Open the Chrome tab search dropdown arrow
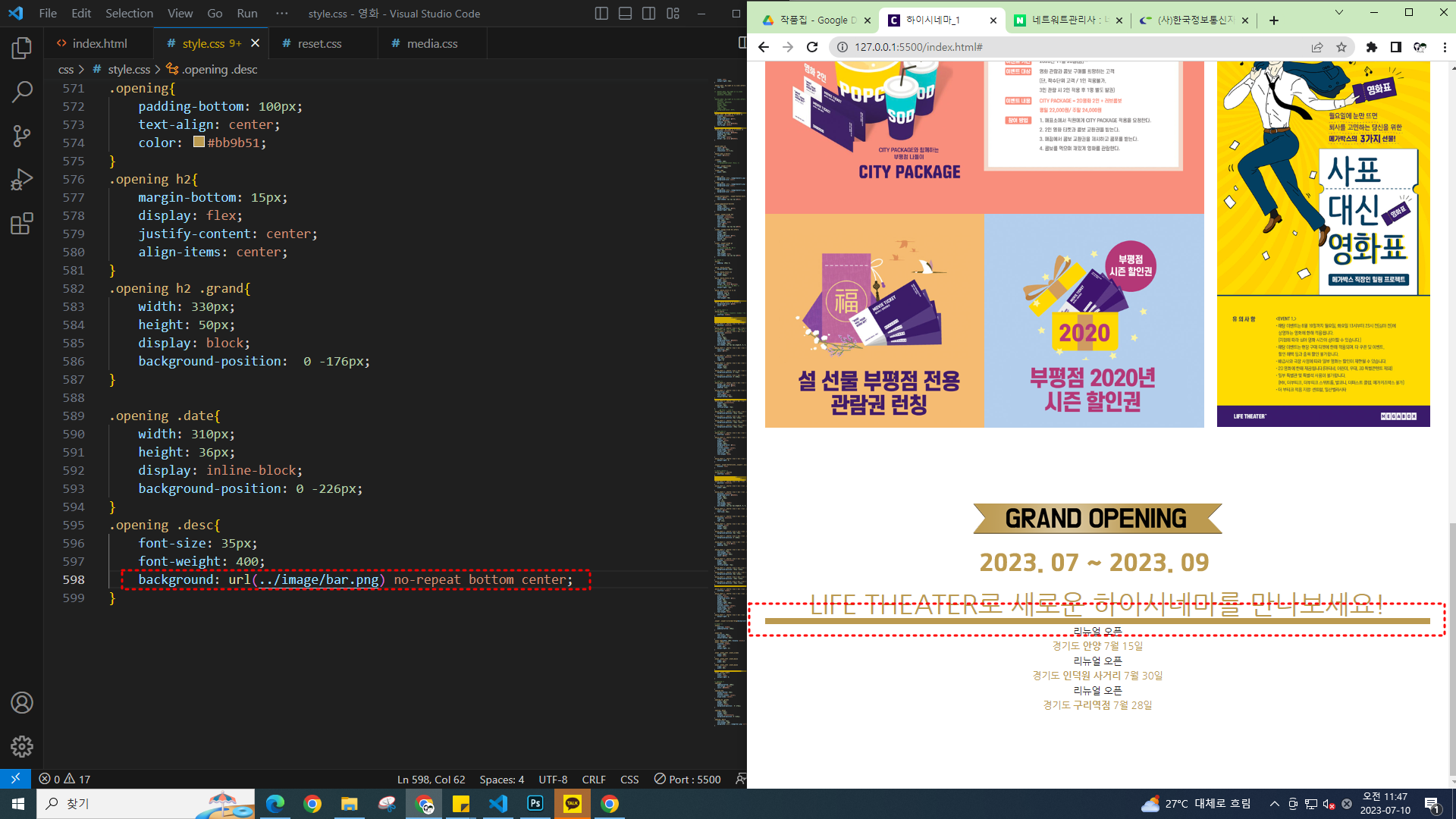The width and height of the screenshot is (1456, 819). click(x=1338, y=12)
